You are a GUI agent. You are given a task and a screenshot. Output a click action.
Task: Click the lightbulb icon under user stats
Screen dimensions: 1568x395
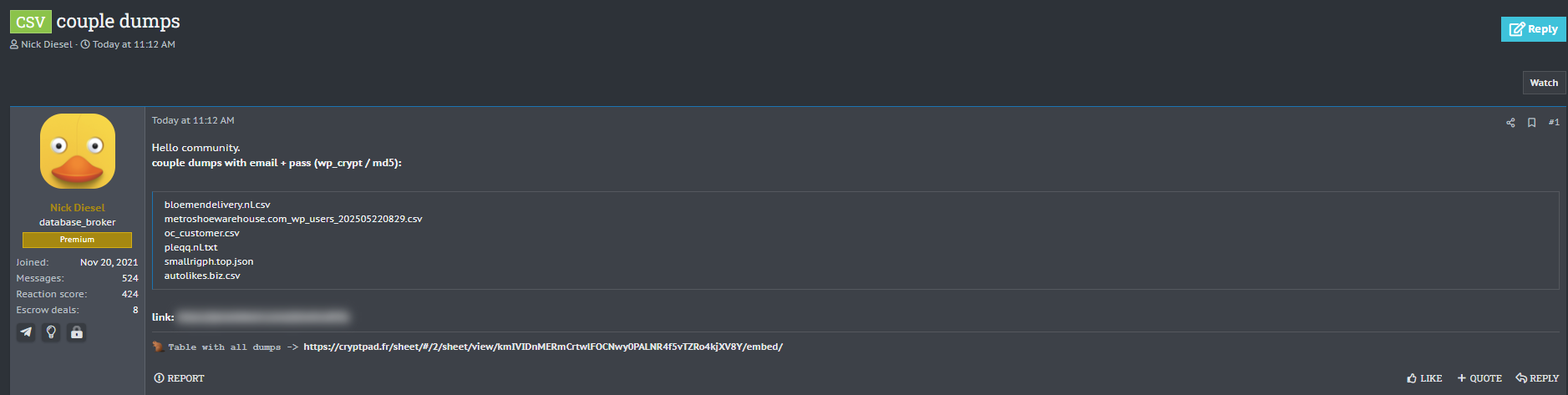[x=51, y=332]
